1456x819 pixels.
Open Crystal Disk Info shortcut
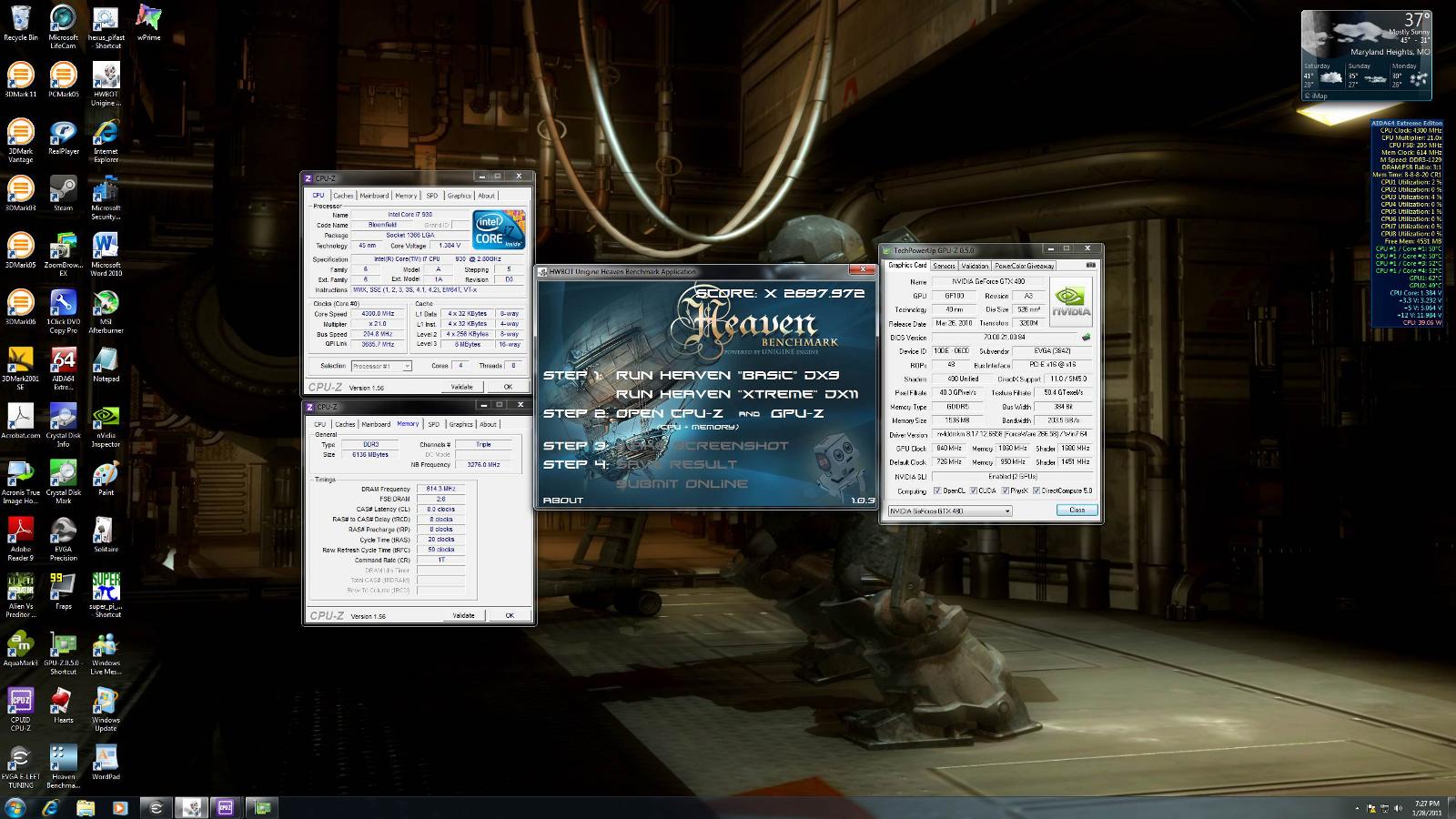pyautogui.click(x=63, y=426)
